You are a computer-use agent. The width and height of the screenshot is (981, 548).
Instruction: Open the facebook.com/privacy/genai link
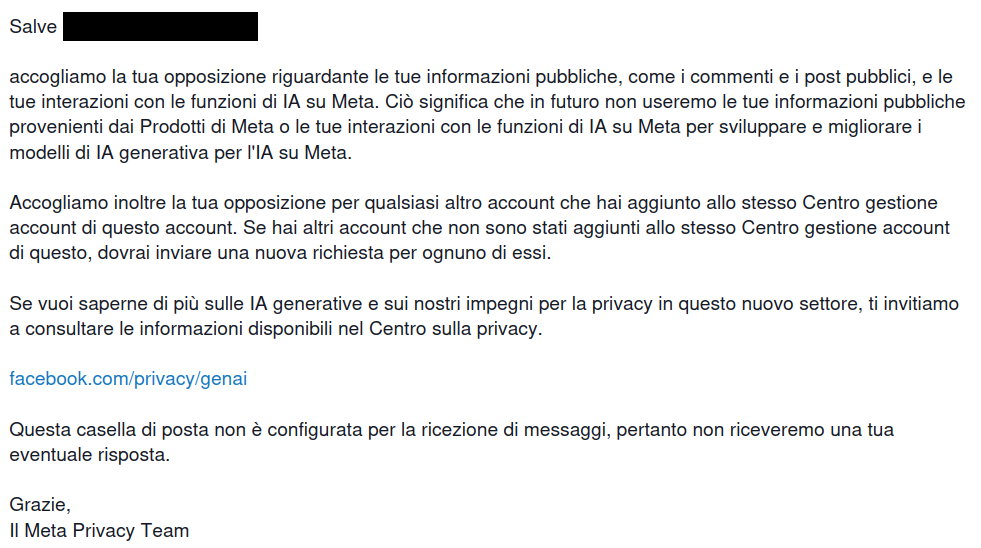[x=128, y=379]
